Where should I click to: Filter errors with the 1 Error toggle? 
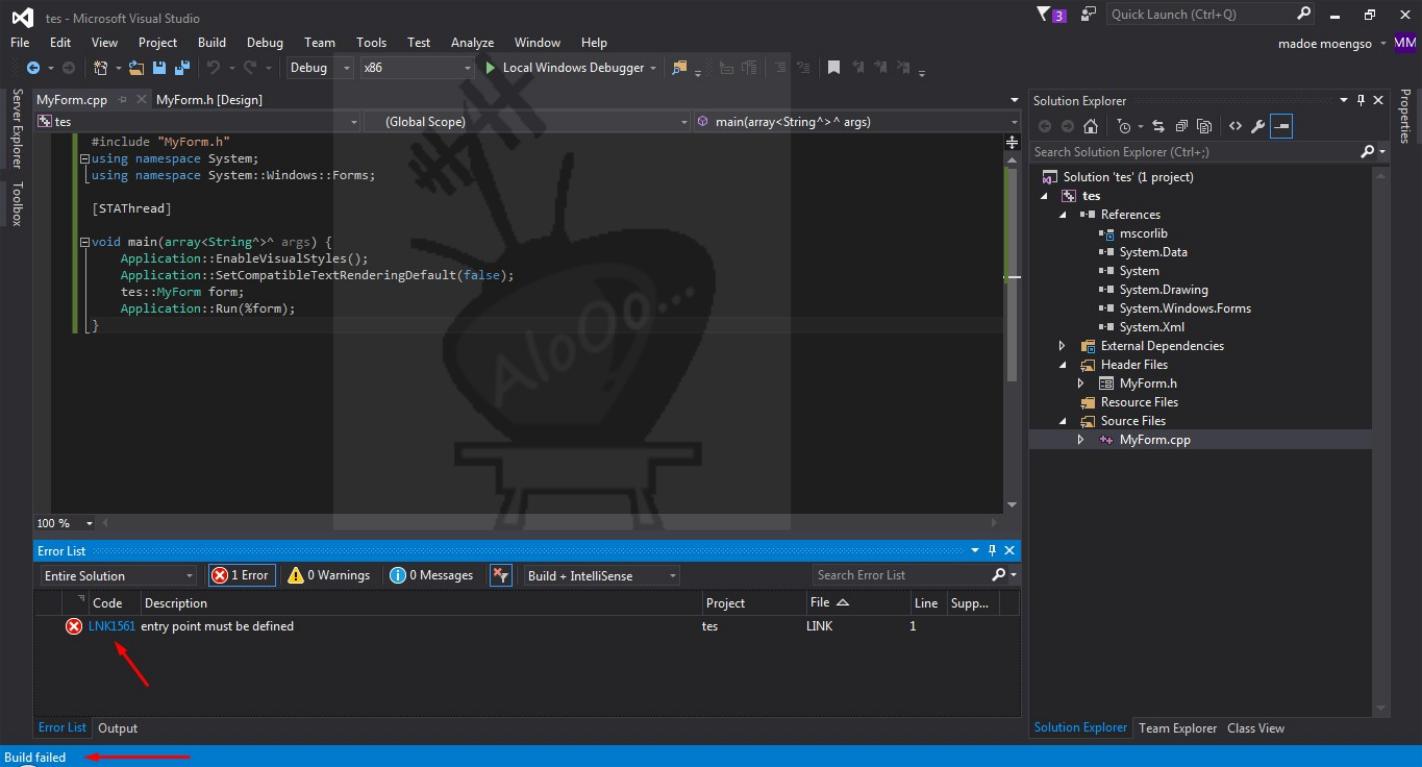coord(241,575)
